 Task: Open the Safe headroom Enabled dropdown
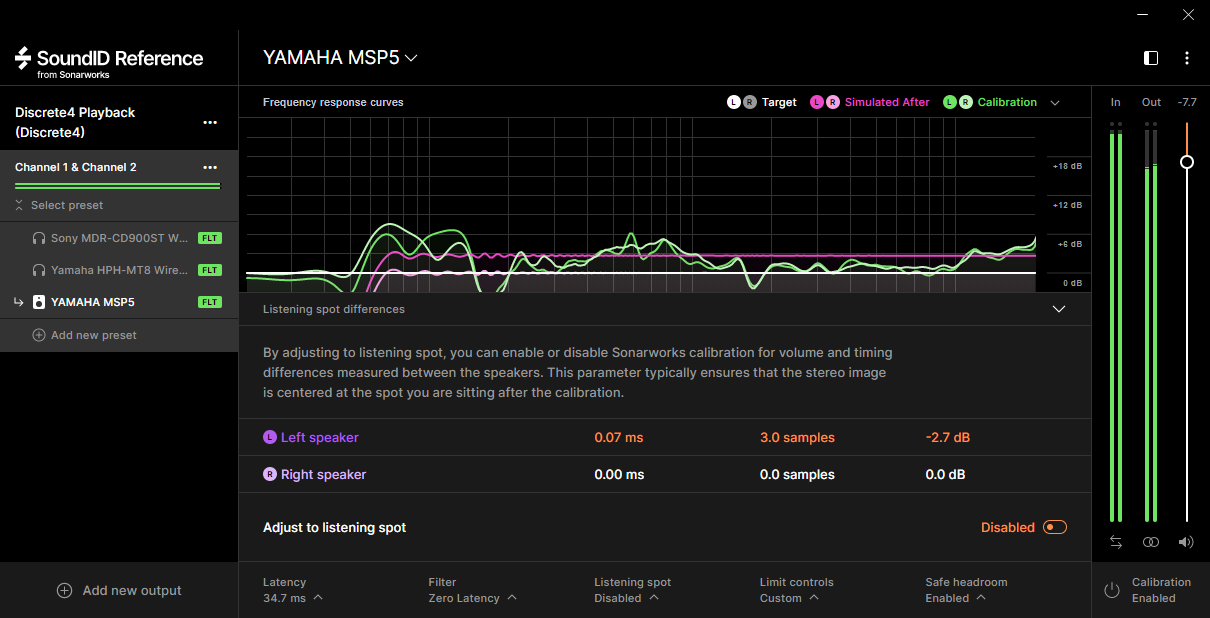955,598
